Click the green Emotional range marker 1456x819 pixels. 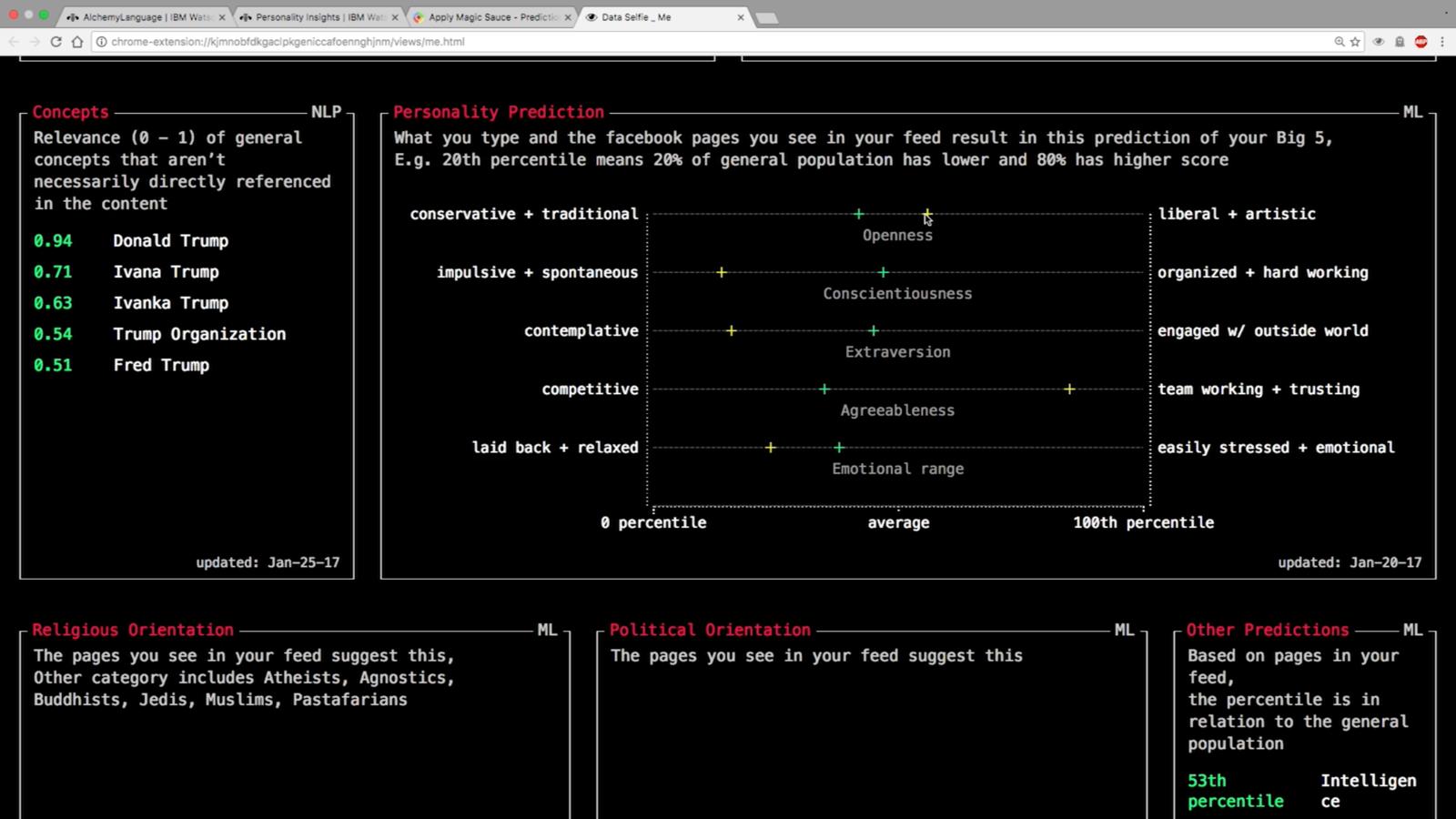click(839, 448)
